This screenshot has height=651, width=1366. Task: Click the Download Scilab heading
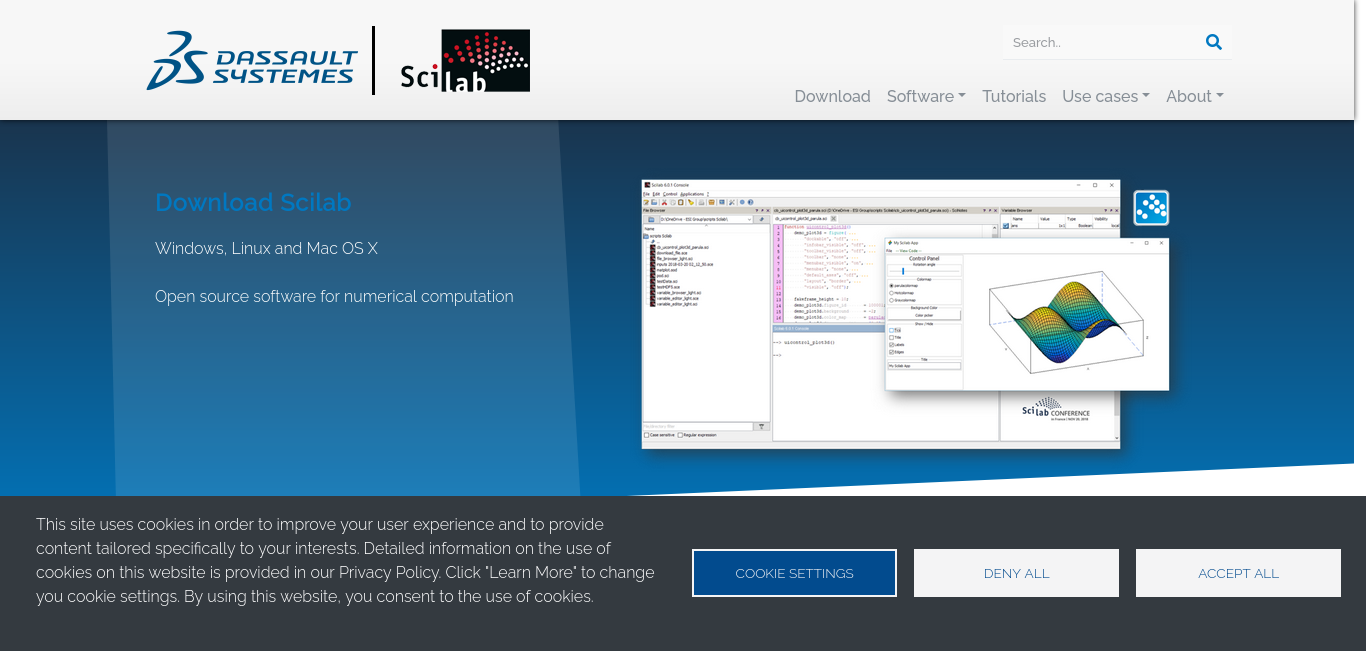point(253,202)
